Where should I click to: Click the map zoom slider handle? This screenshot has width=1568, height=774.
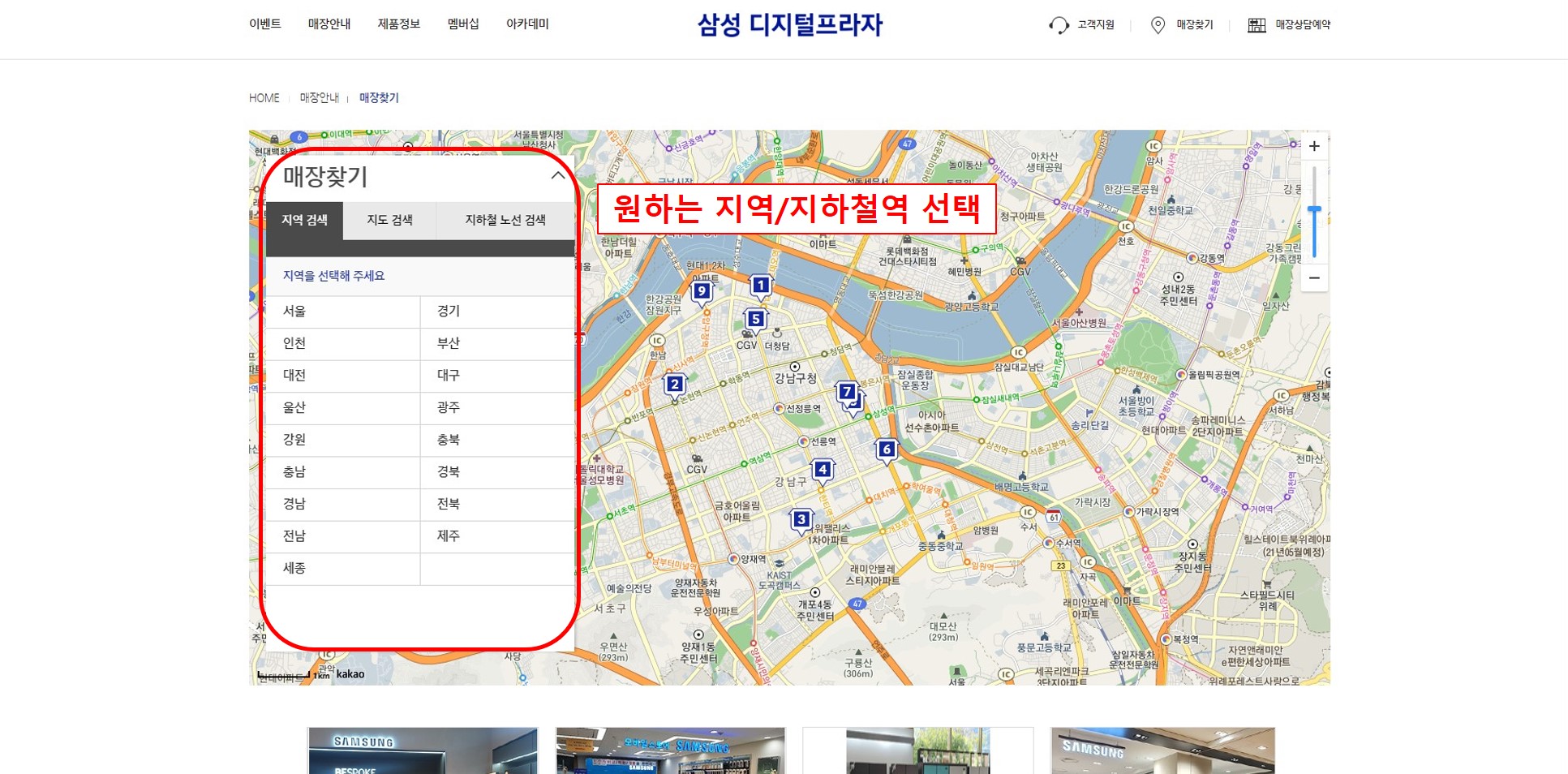(1314, 210)
